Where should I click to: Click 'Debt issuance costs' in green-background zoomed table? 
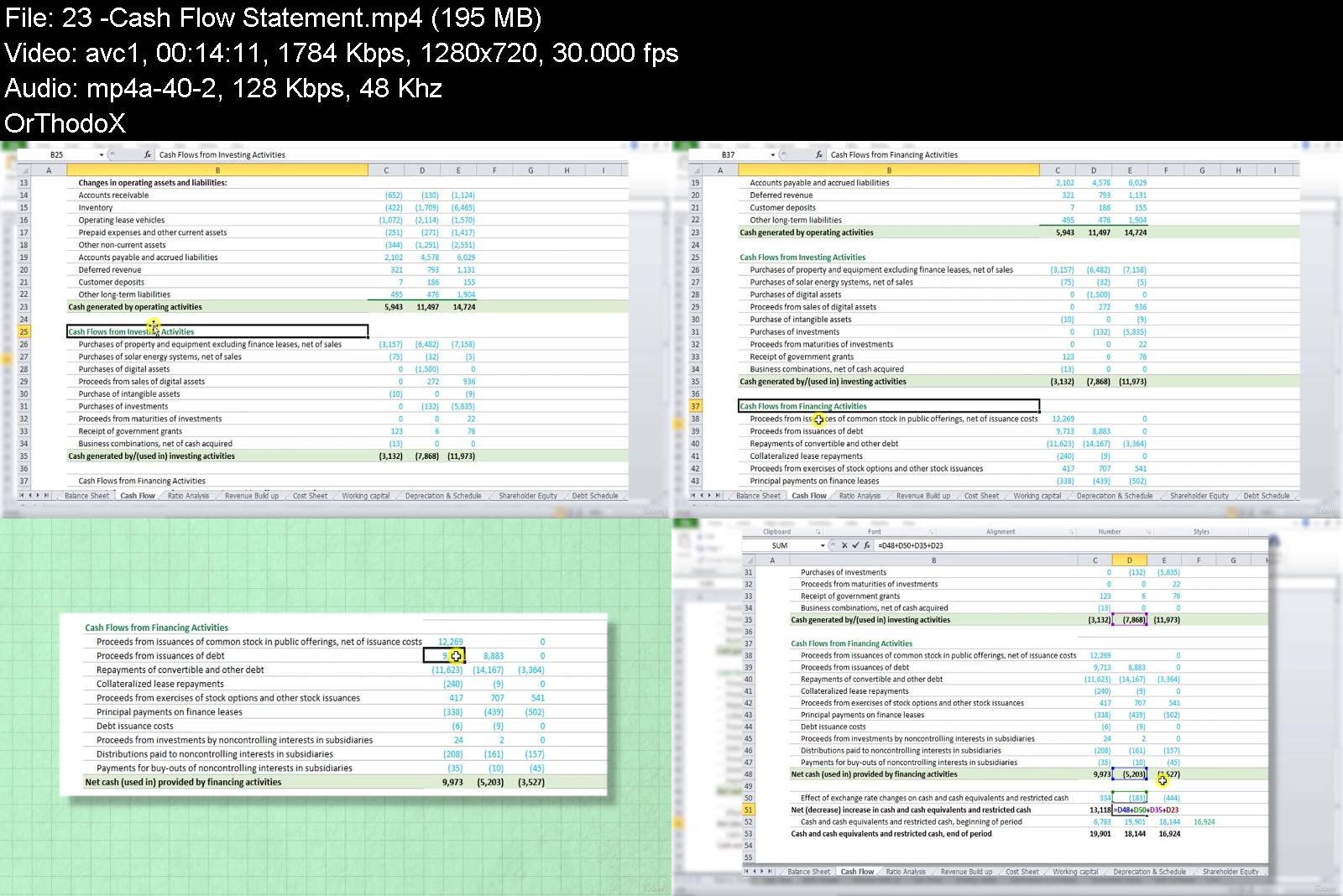[x=134, y=726]
